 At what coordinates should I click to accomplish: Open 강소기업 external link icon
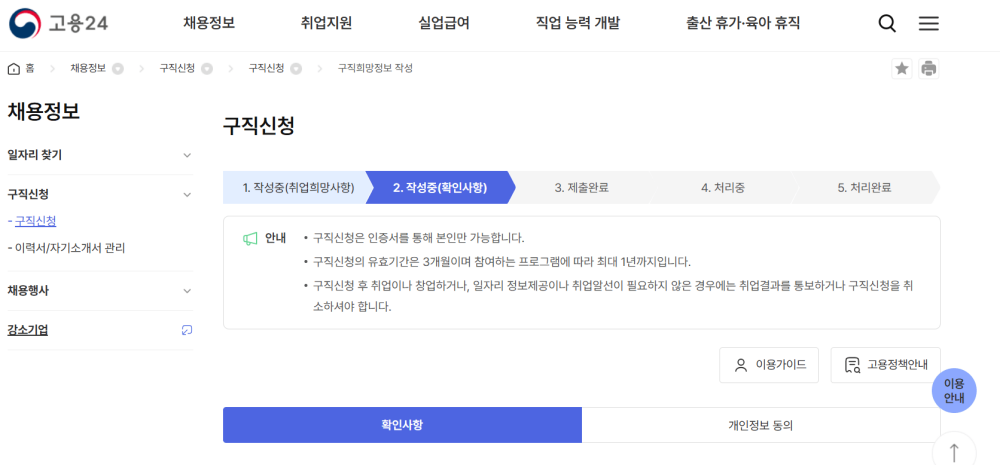point(187,330)
